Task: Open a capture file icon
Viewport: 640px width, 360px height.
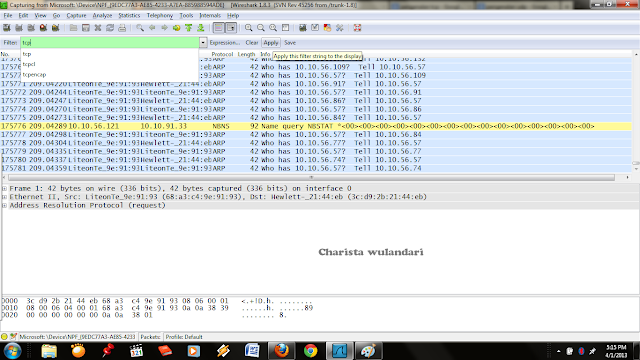Action: point(73,28)
